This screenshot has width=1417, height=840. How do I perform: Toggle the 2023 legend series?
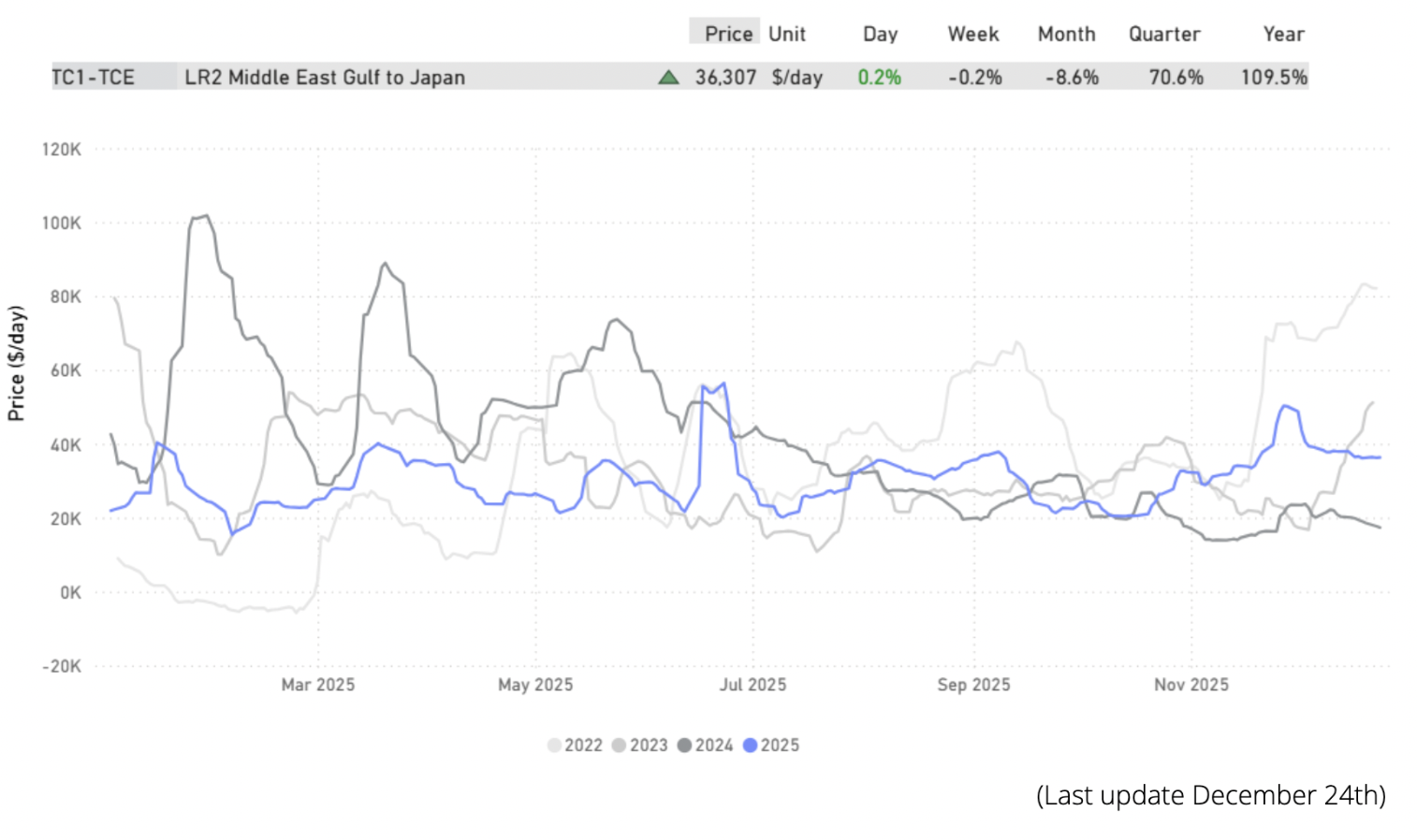pos(640,746)
